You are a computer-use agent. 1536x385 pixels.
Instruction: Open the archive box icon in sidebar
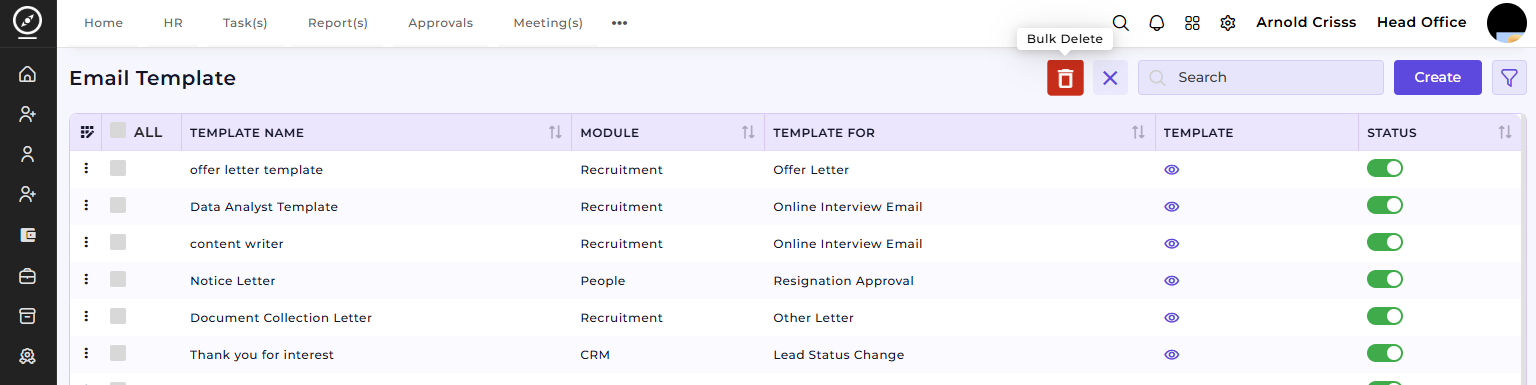[x=28, y=316]
